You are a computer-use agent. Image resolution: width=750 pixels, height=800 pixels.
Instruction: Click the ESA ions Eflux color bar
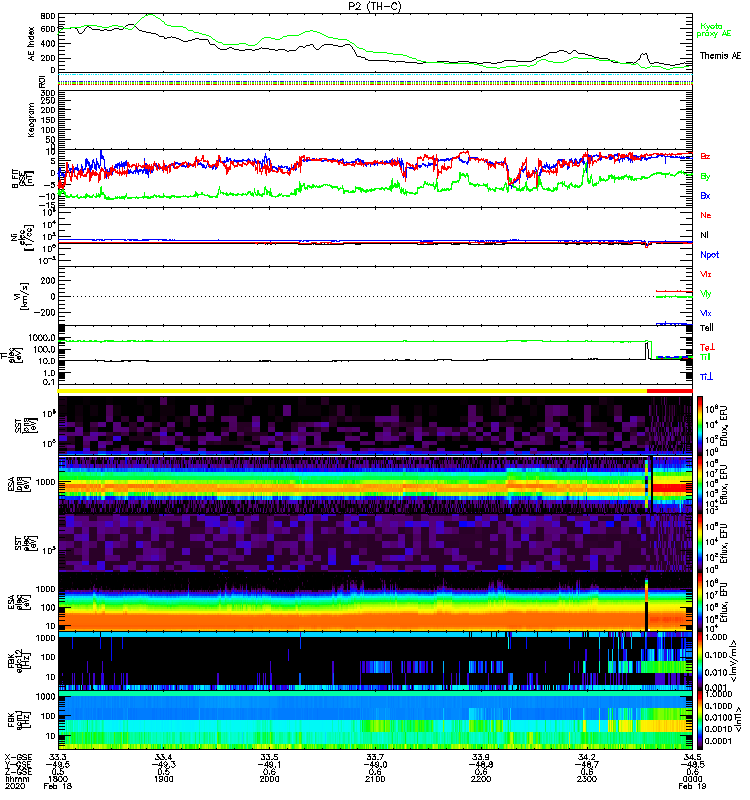click(x=700, y=484)
